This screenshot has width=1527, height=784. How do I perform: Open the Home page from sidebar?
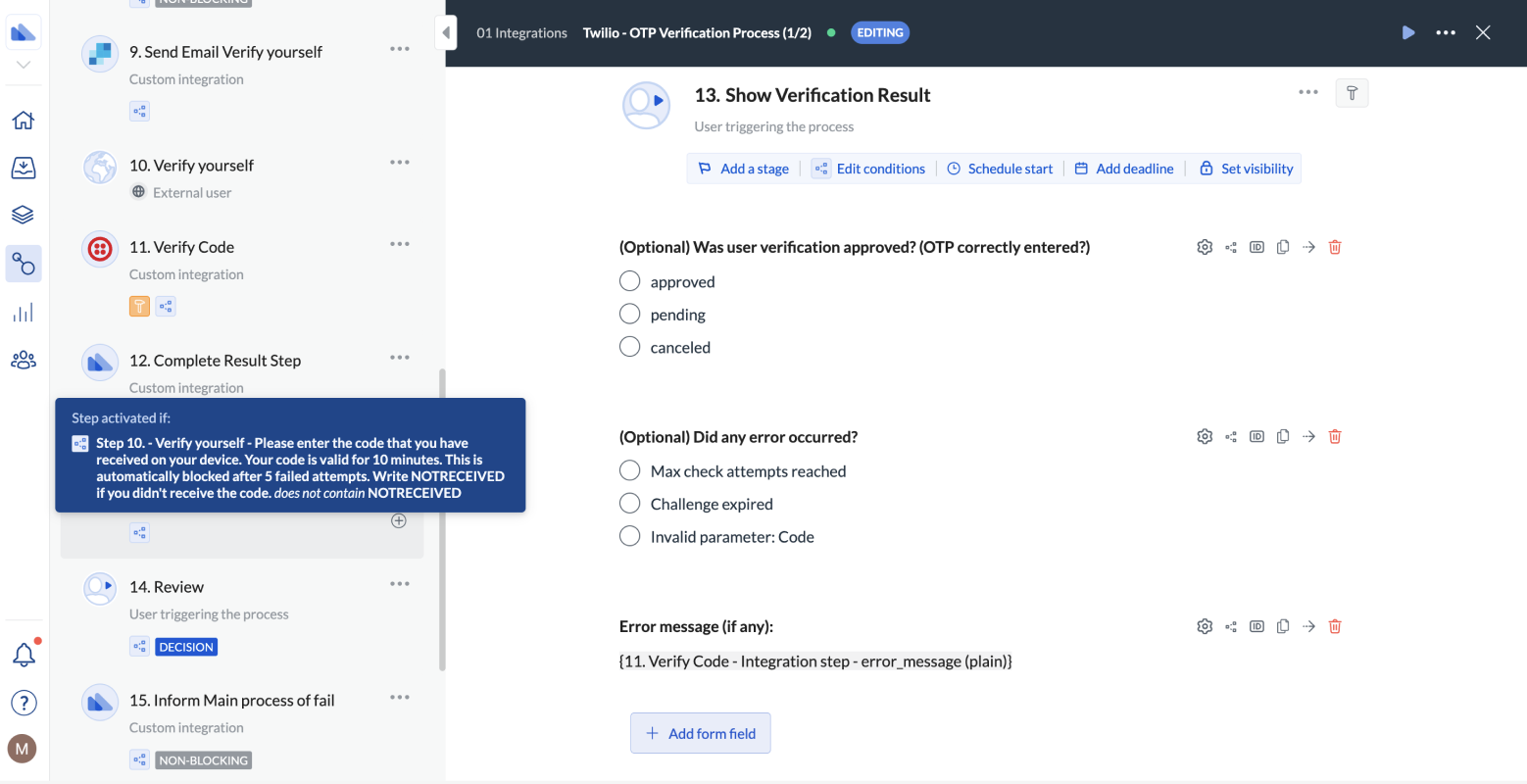(x=24, y=120)
